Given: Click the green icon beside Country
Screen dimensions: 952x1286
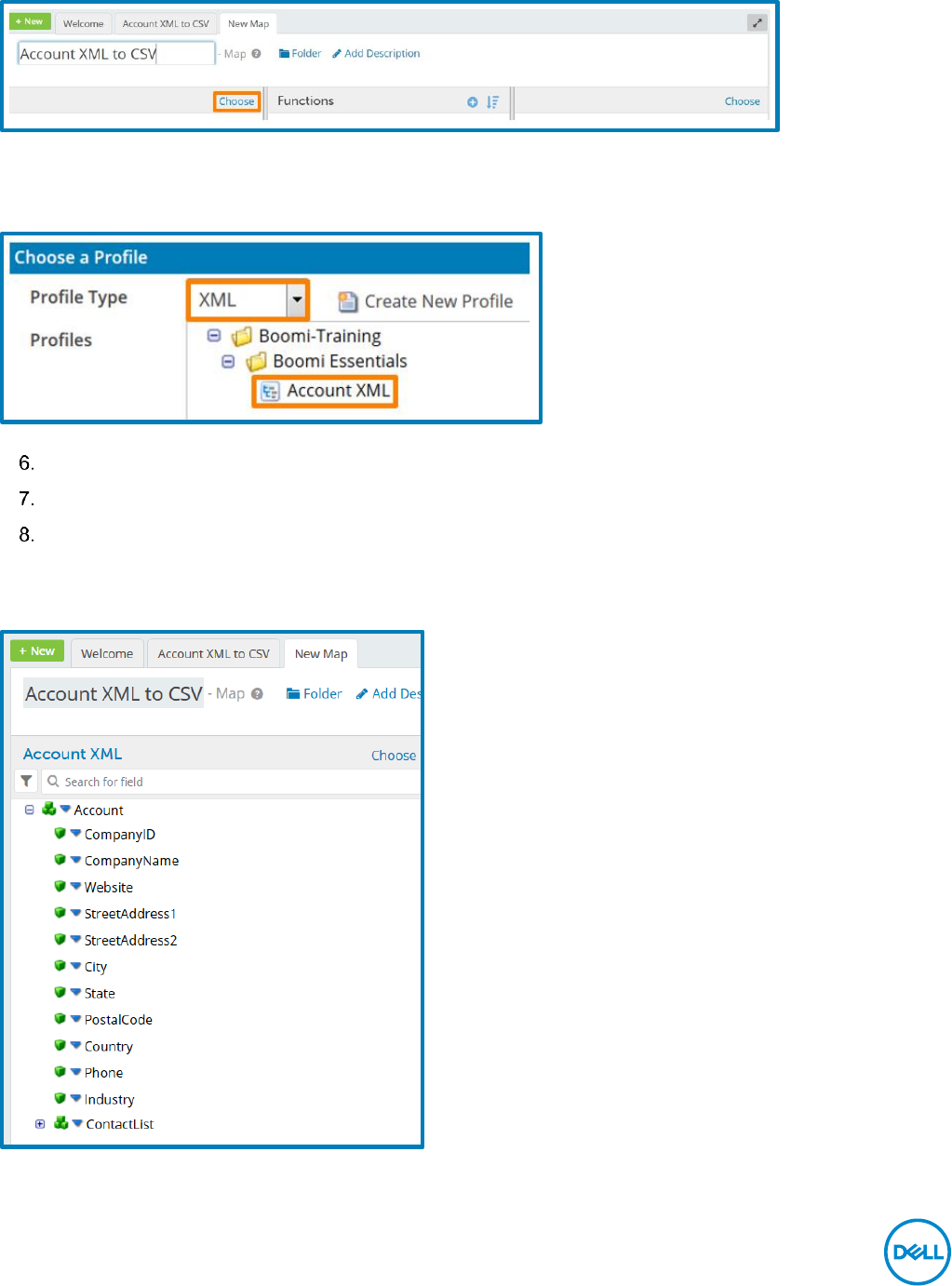Looking at the screenshot, I should point(60,1045).
